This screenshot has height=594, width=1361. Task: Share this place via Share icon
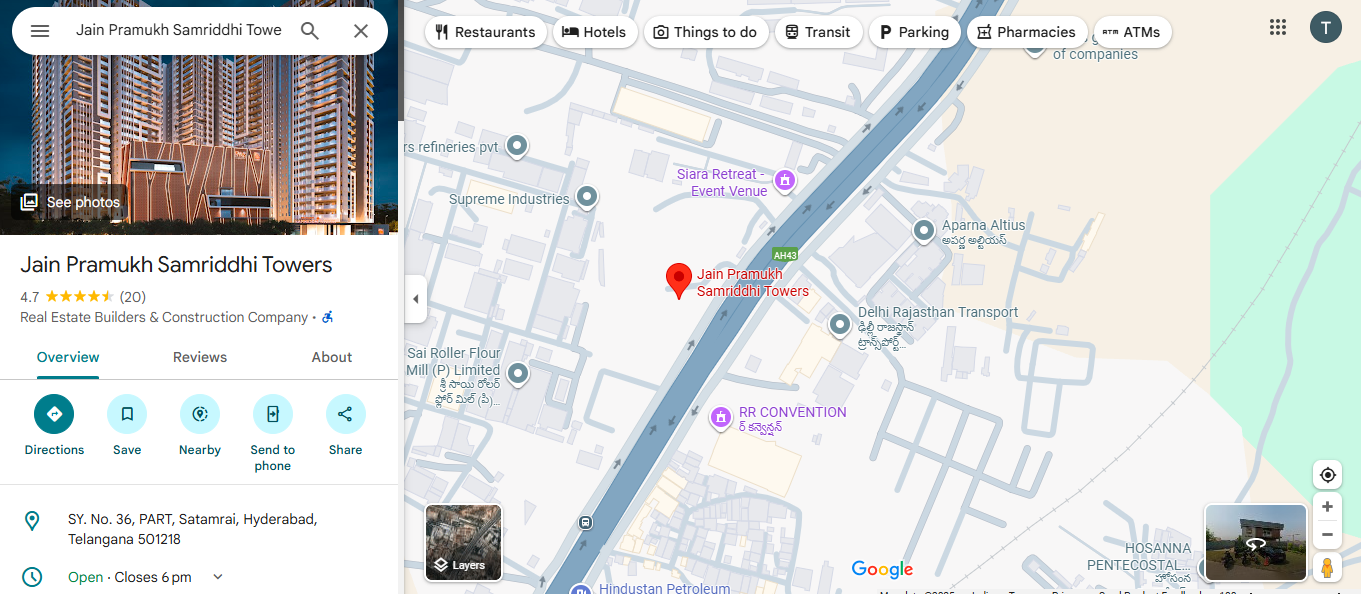(x=346, y=414)
